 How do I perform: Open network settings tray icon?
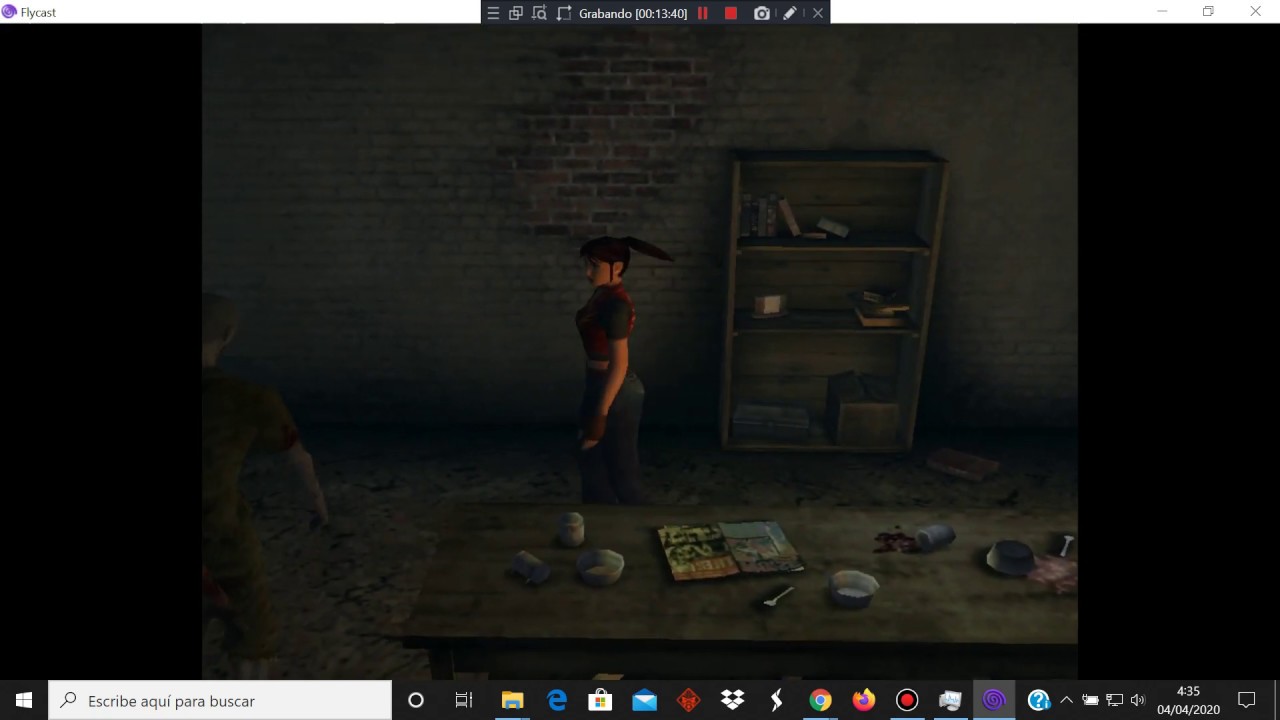pos(1114,701)
